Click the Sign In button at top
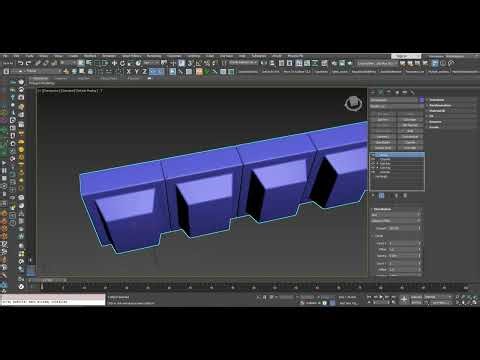The image size is (480, 360). pyautogui.click(x=406, y=56)
